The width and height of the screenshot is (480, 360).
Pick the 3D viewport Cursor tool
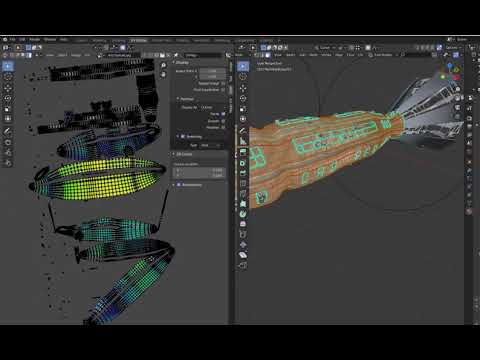click(243, 77)
